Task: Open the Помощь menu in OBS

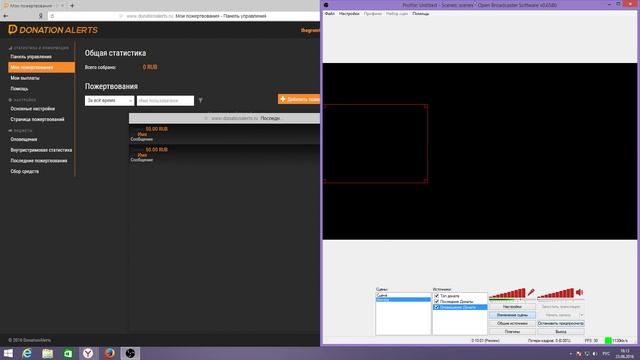Action: coord(421,13)
